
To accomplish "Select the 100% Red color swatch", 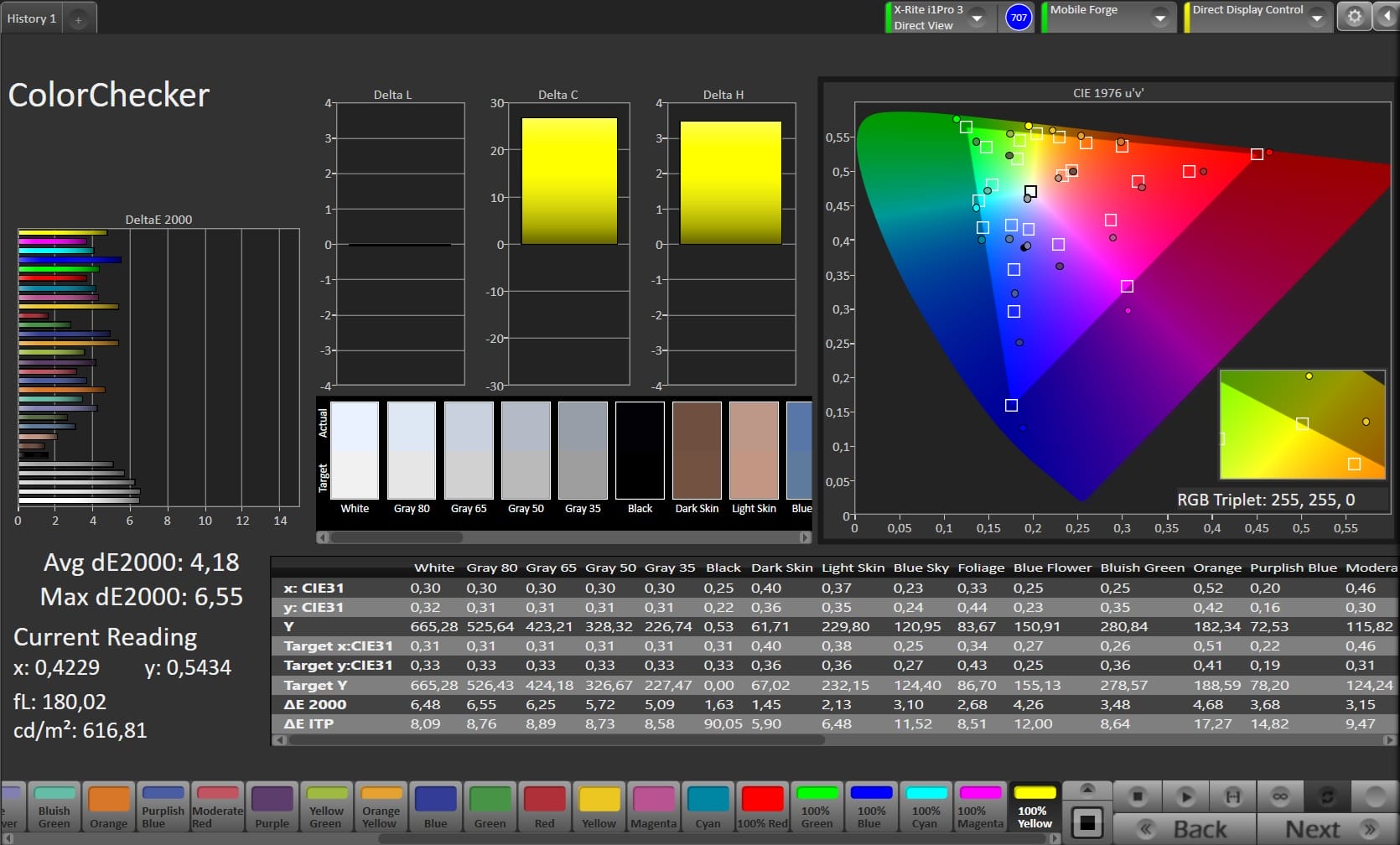I will pos(762,806).
